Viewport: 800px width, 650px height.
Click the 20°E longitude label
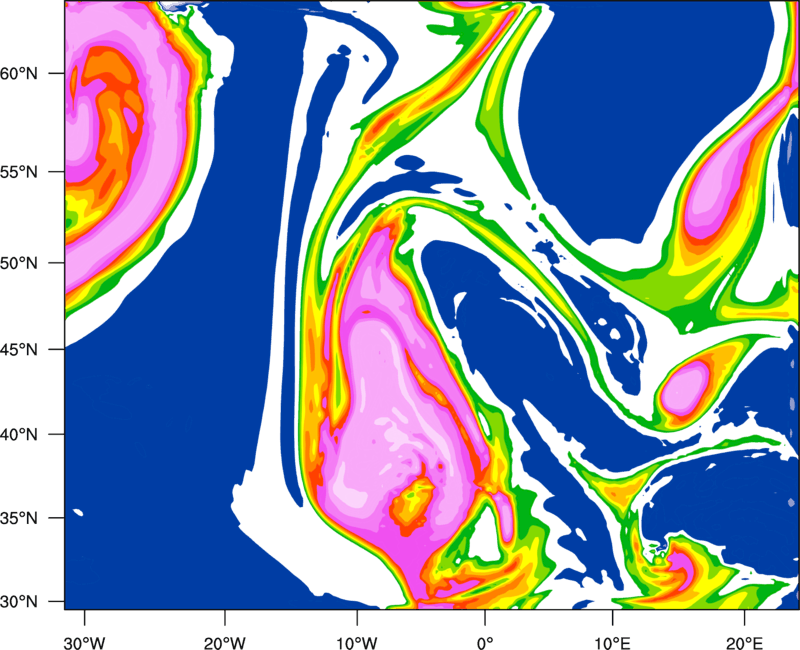tap(744, 643)
